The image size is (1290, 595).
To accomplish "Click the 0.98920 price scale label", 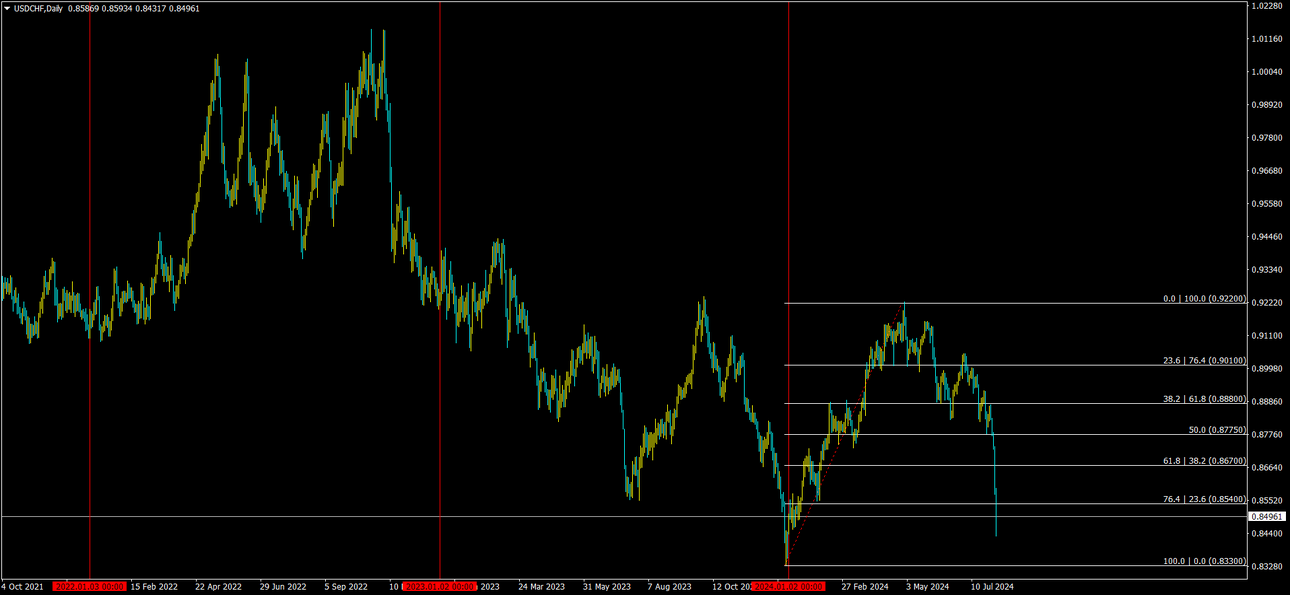I will click(1267, 105).
